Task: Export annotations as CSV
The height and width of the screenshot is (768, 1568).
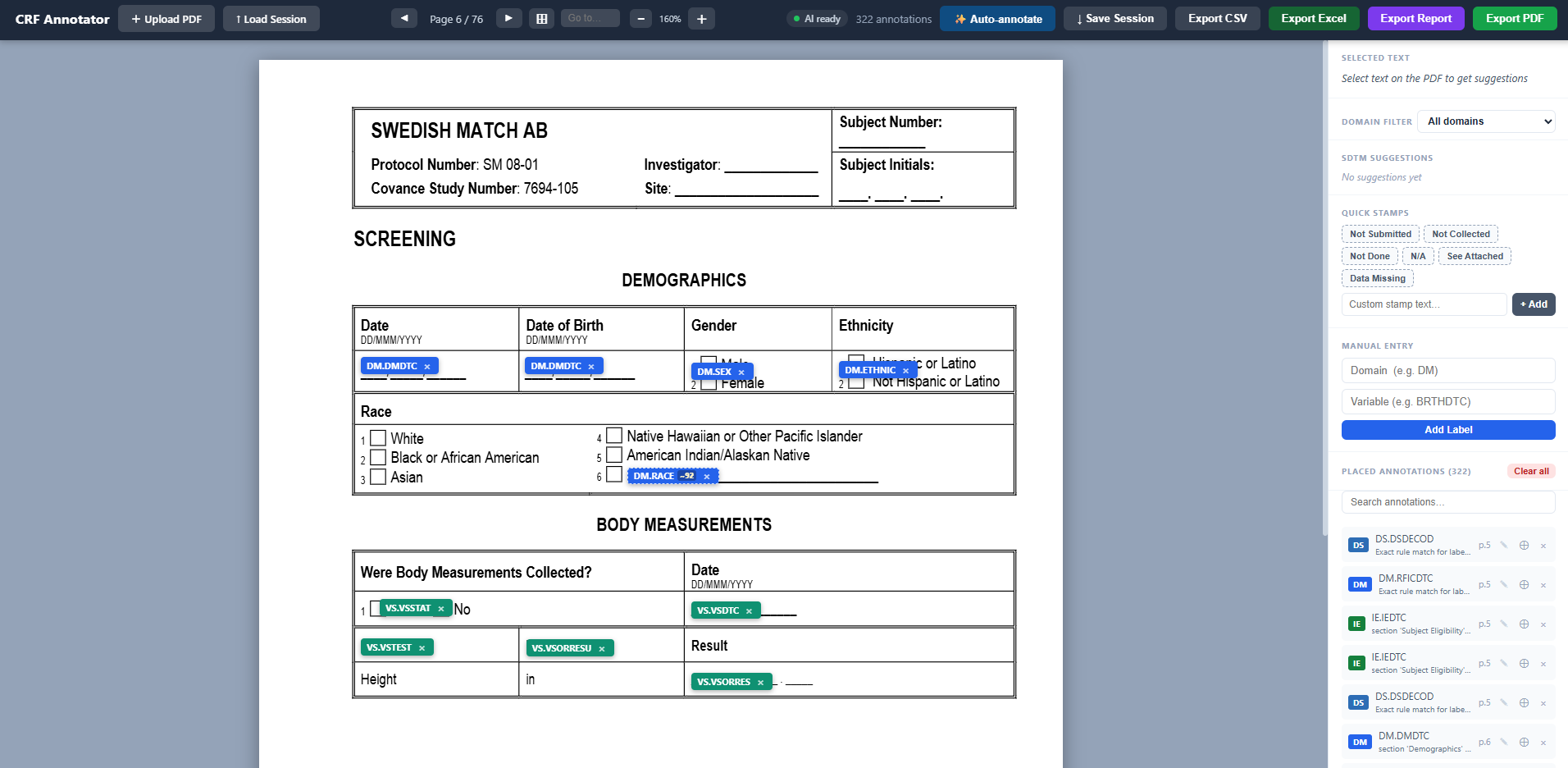Action: [1218, 18]
